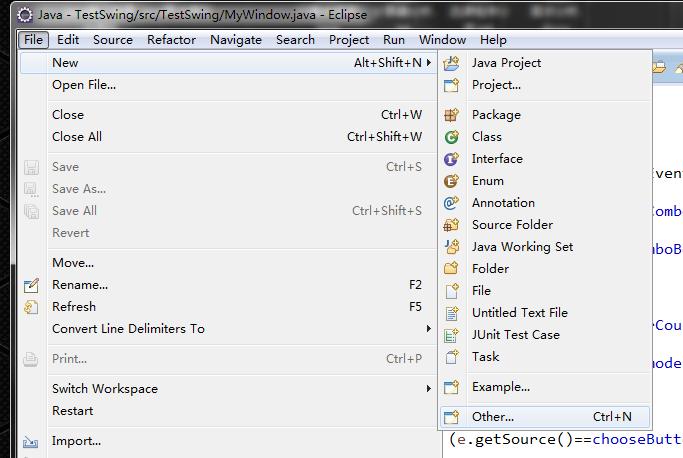Click the Source Folder icon
Image resolution: width=683 pixels, height=458 pixels.
tap(452, 225)
